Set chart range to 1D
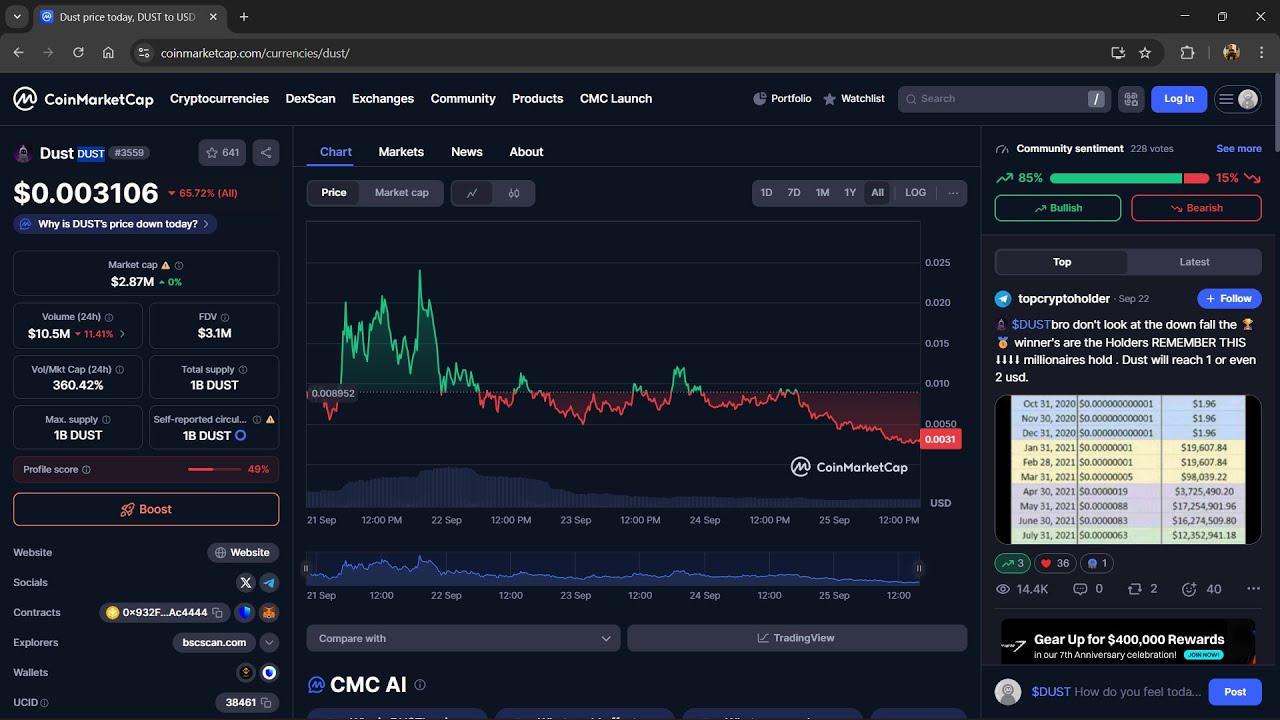 click(x=766, y=193)
